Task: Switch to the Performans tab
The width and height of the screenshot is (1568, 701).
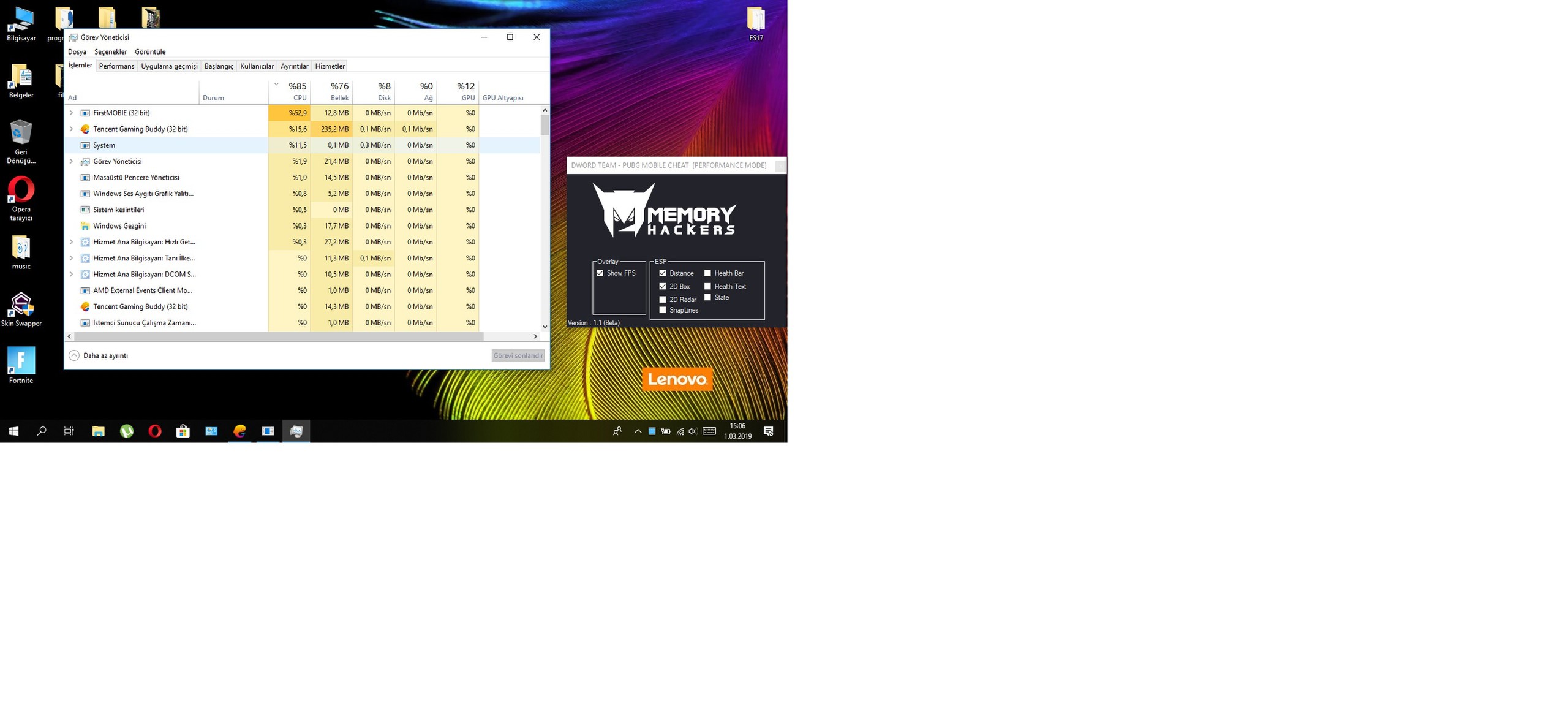Action: 116,66
